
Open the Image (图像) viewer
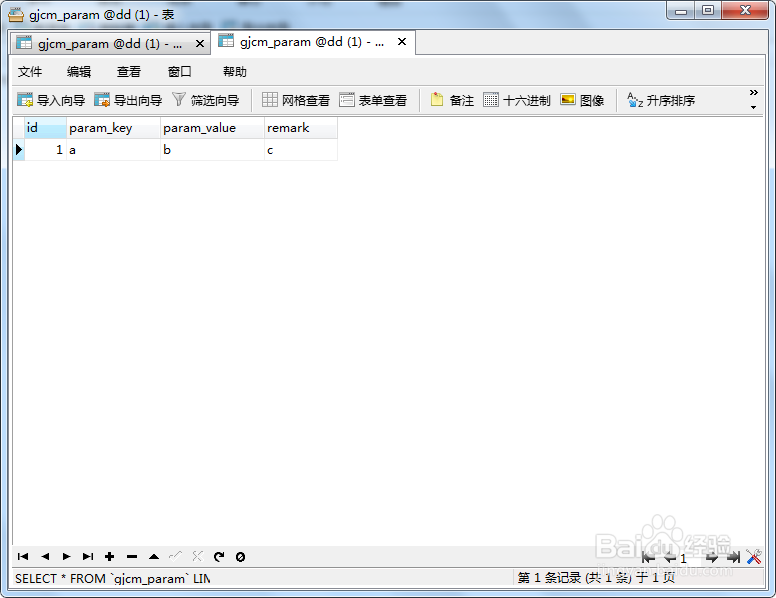[x=582, y=100]
